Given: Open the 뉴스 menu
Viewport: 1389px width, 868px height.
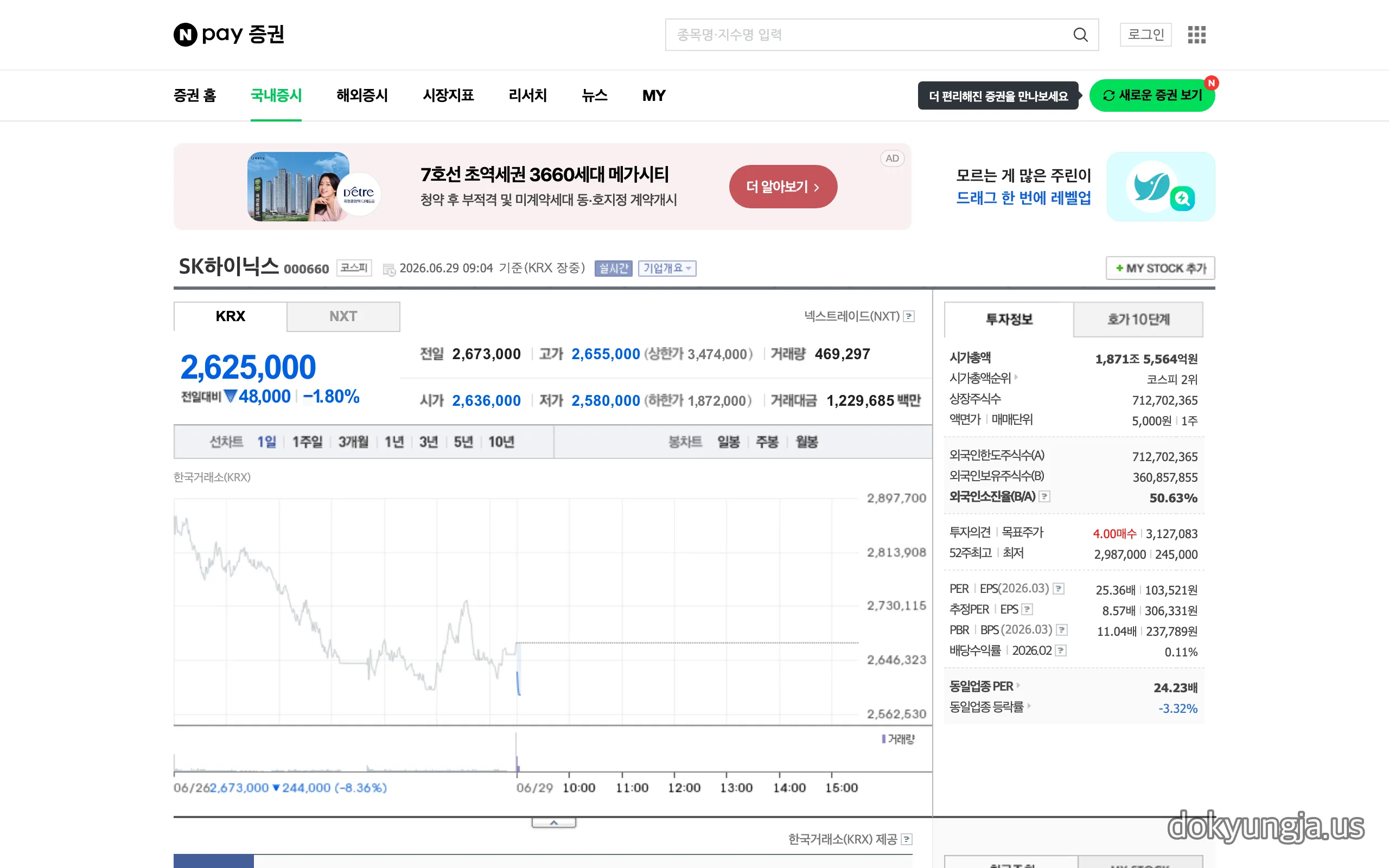Looking at the screenshot, I should (x=595, y=95).
